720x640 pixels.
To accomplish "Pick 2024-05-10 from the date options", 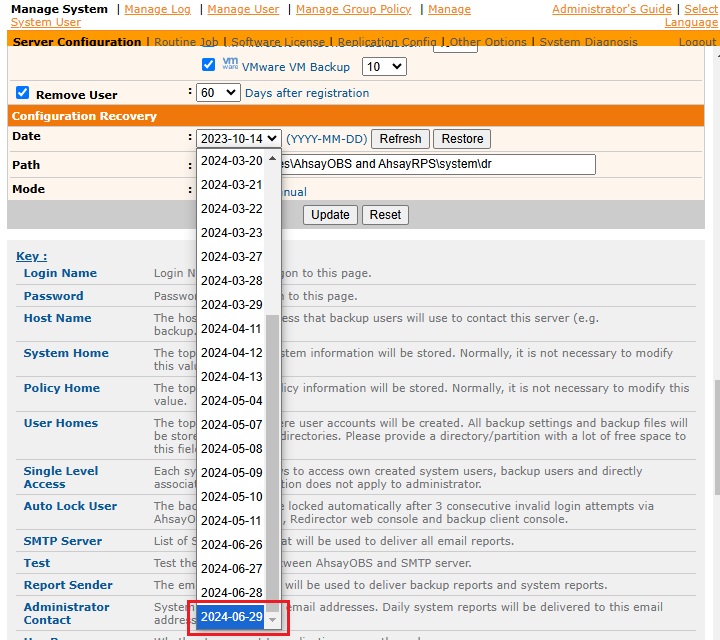I will click(232, 497).
